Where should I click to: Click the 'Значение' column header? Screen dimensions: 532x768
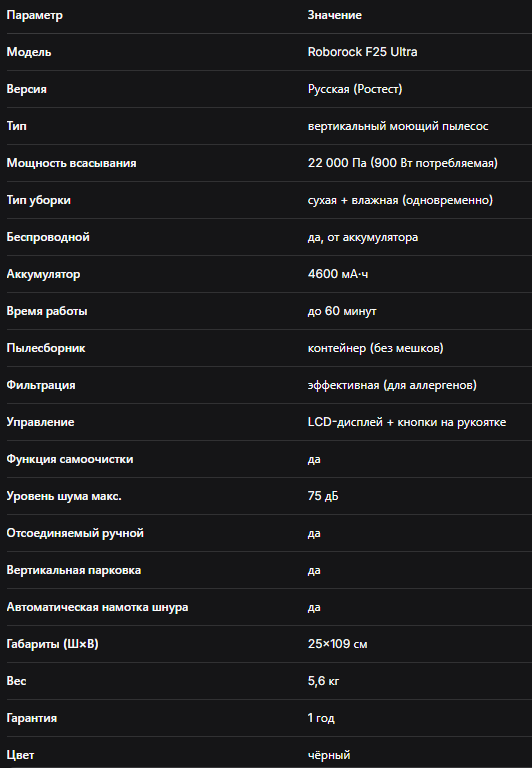335,15
